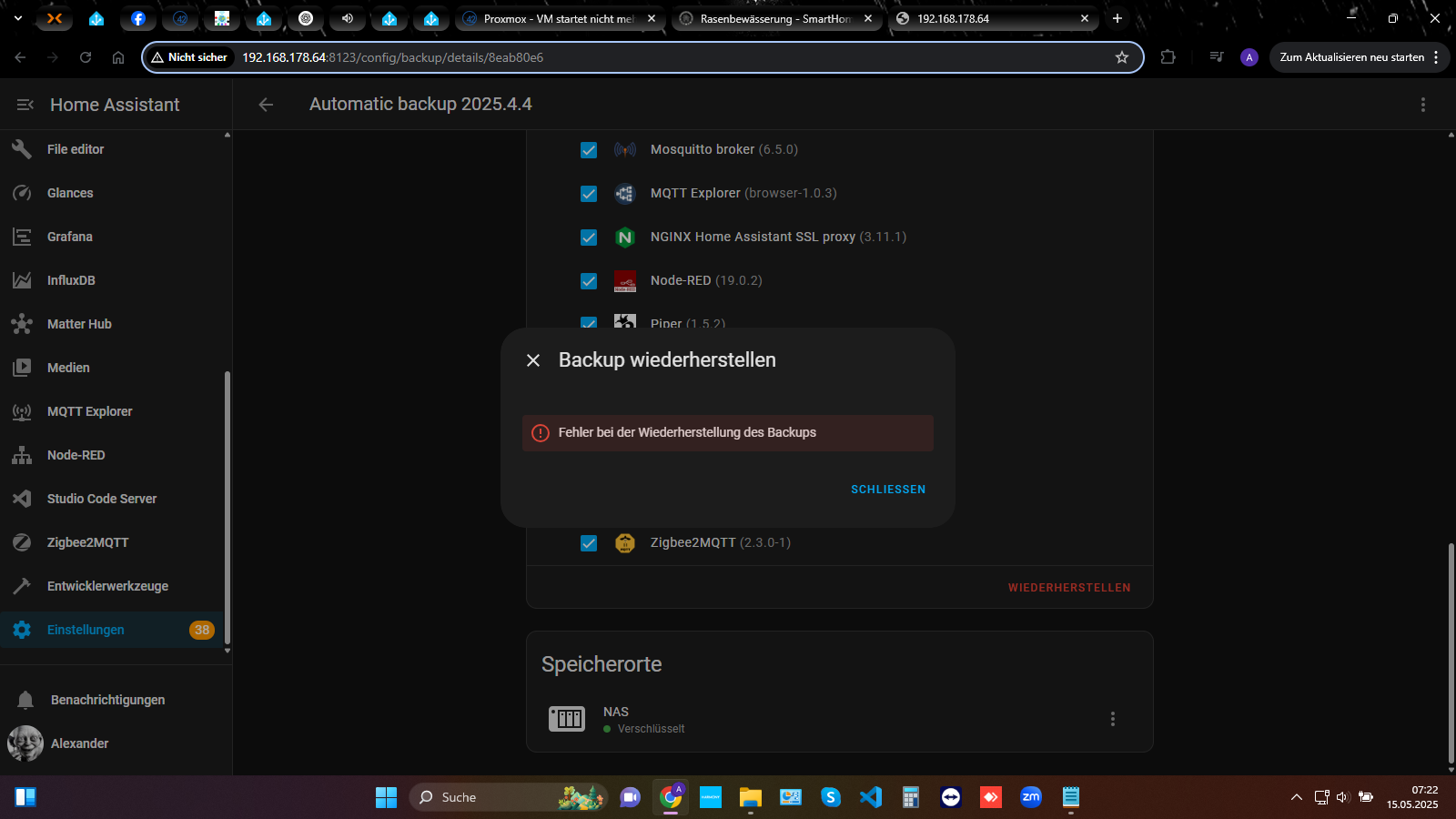Click the NGINX add-on icon
The height and width of the screenshot is (819, 1456).
point(625,237)
